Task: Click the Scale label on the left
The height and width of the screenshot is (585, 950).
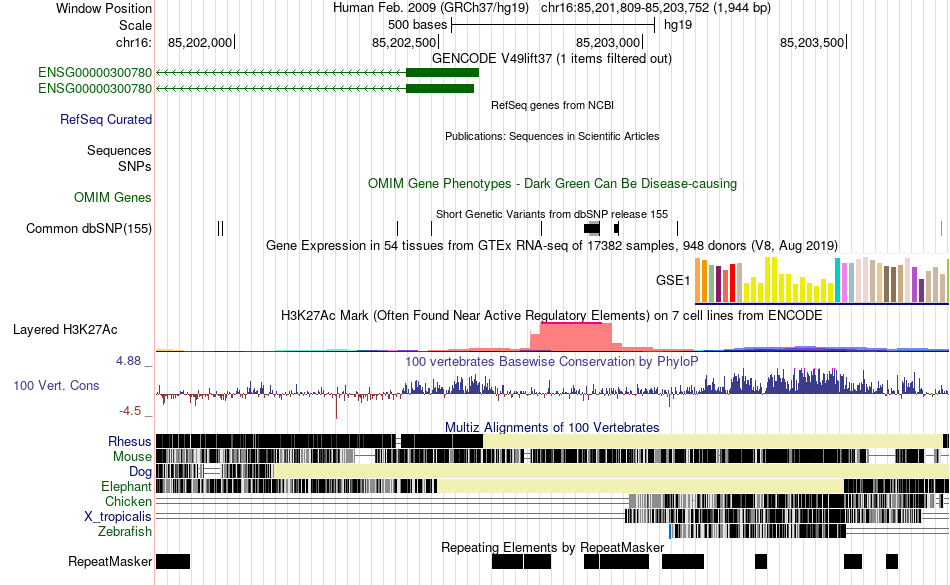Action: coord(135,25)
